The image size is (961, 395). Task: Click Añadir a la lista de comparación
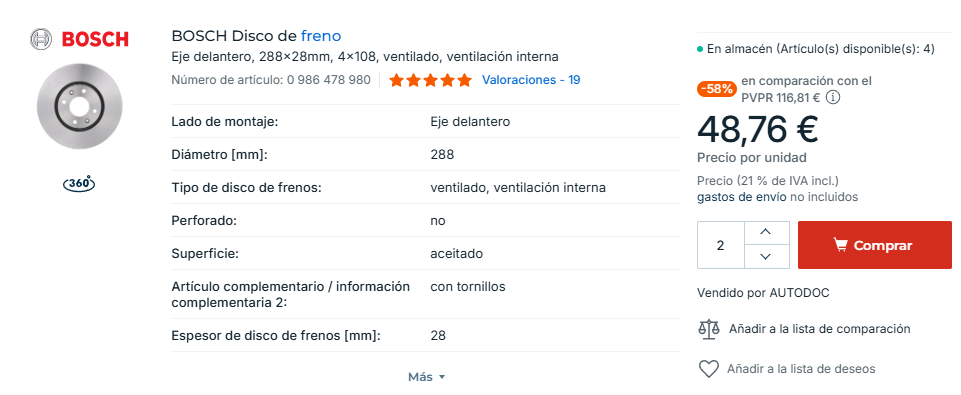[819, 329]
